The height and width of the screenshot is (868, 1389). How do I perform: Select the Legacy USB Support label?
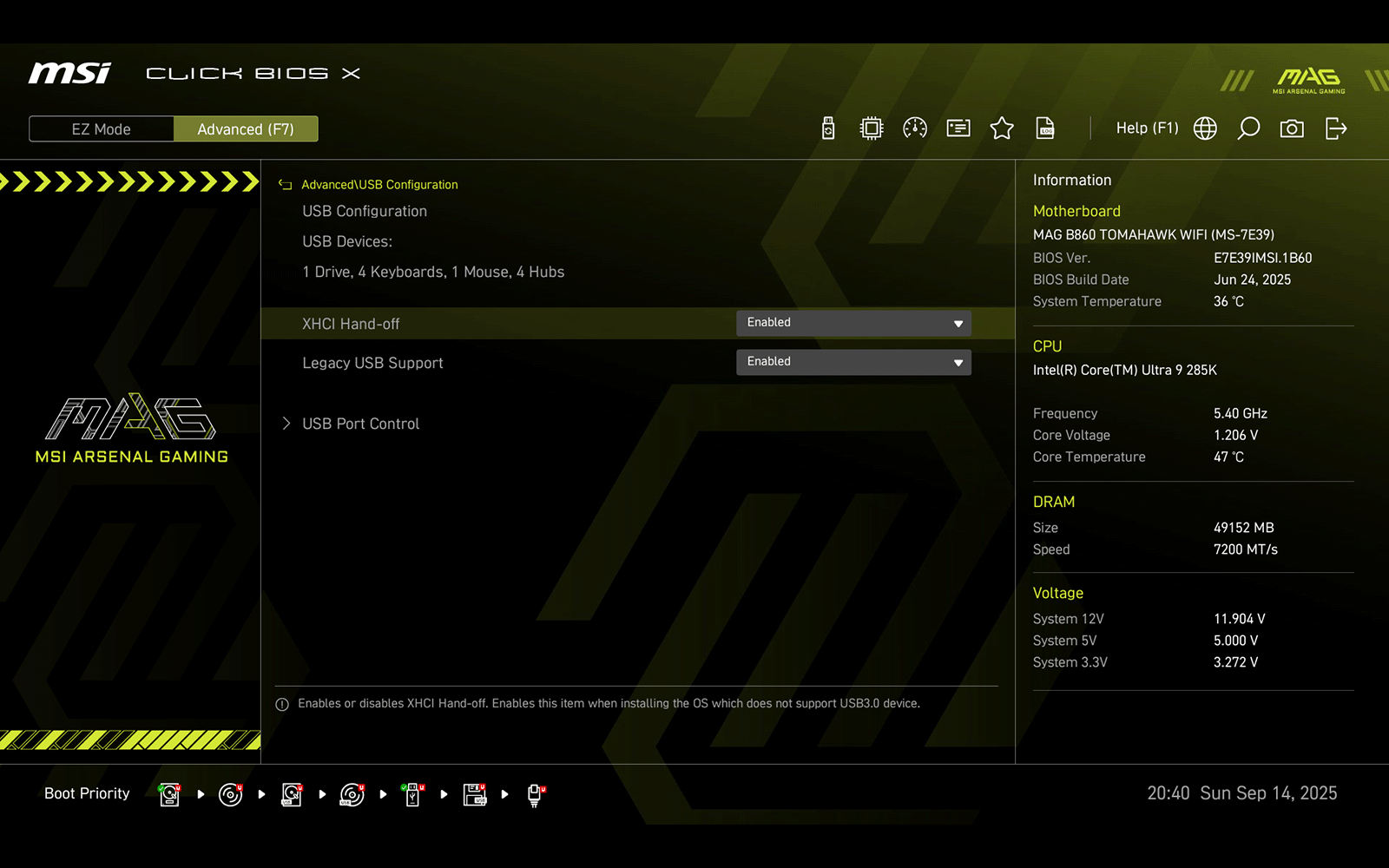coord(372,363)
